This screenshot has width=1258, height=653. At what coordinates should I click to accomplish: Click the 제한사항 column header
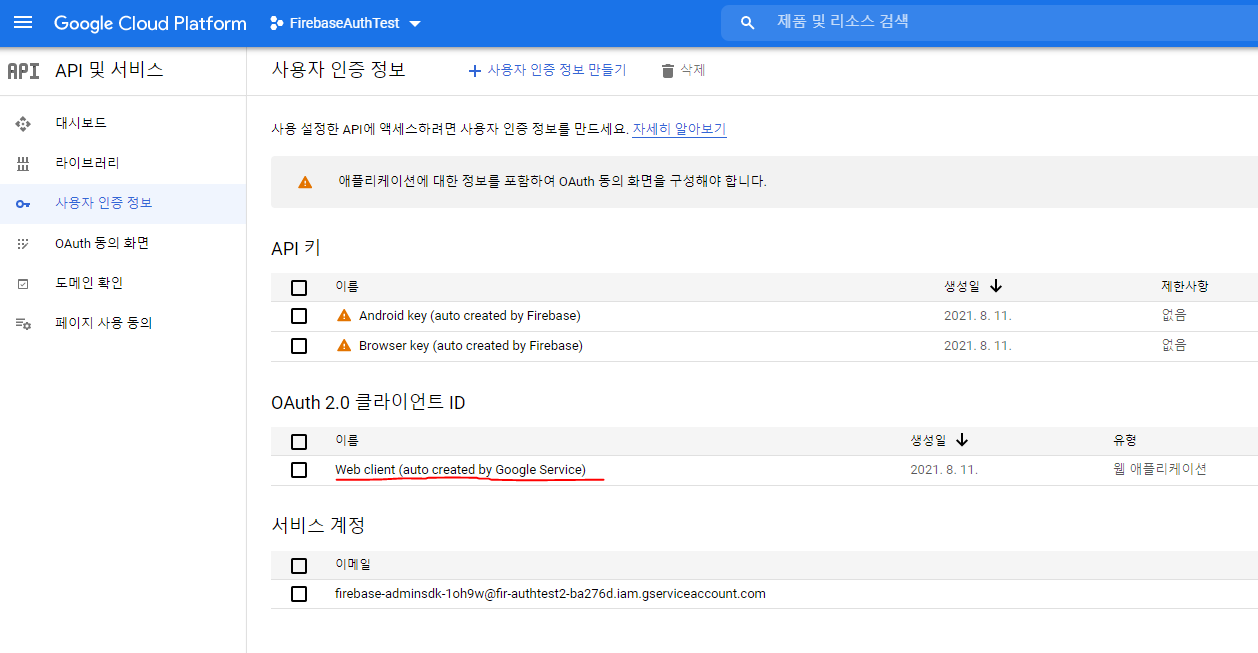point(1184,286)
